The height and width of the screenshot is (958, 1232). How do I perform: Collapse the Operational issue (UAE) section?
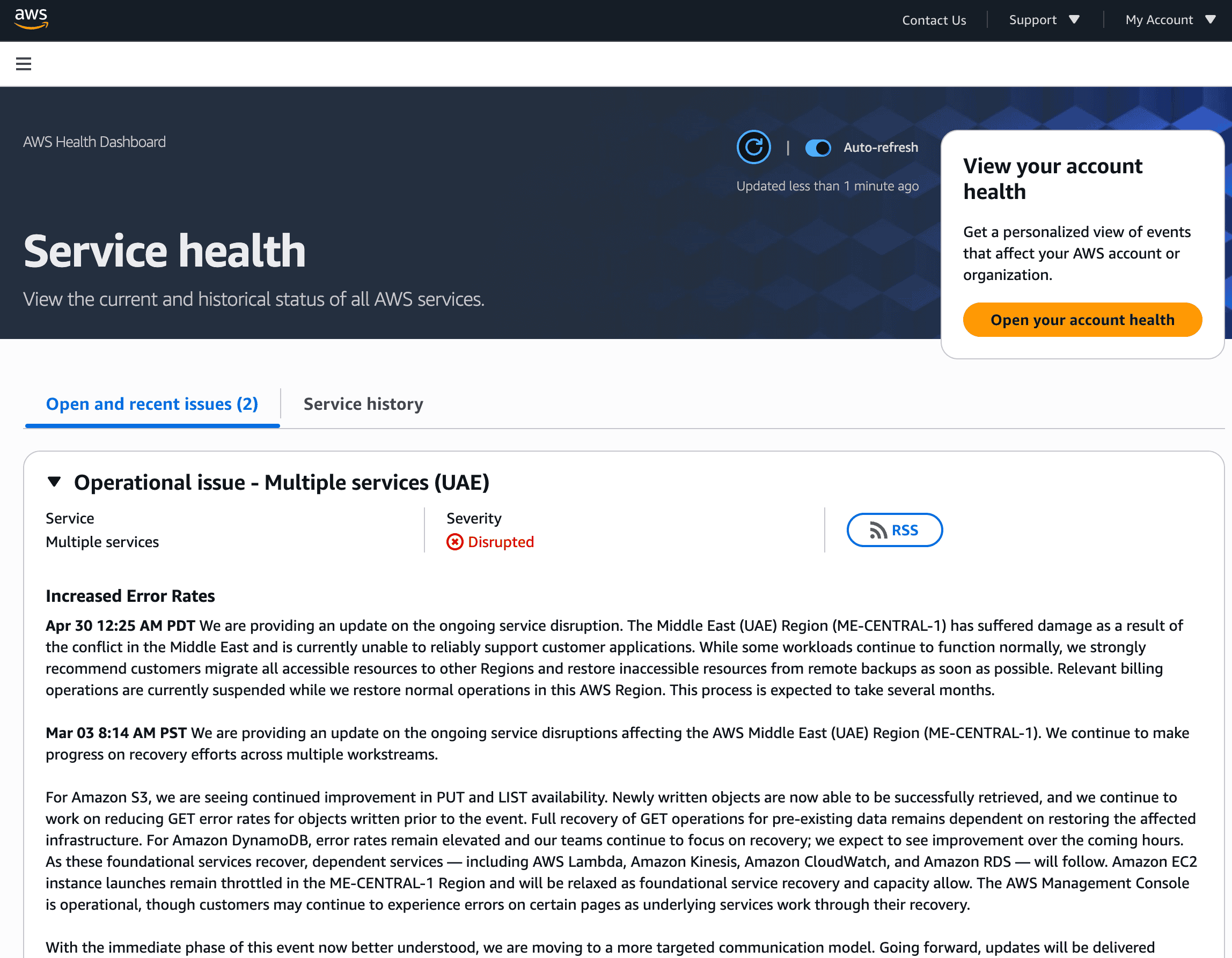[54, 482]
